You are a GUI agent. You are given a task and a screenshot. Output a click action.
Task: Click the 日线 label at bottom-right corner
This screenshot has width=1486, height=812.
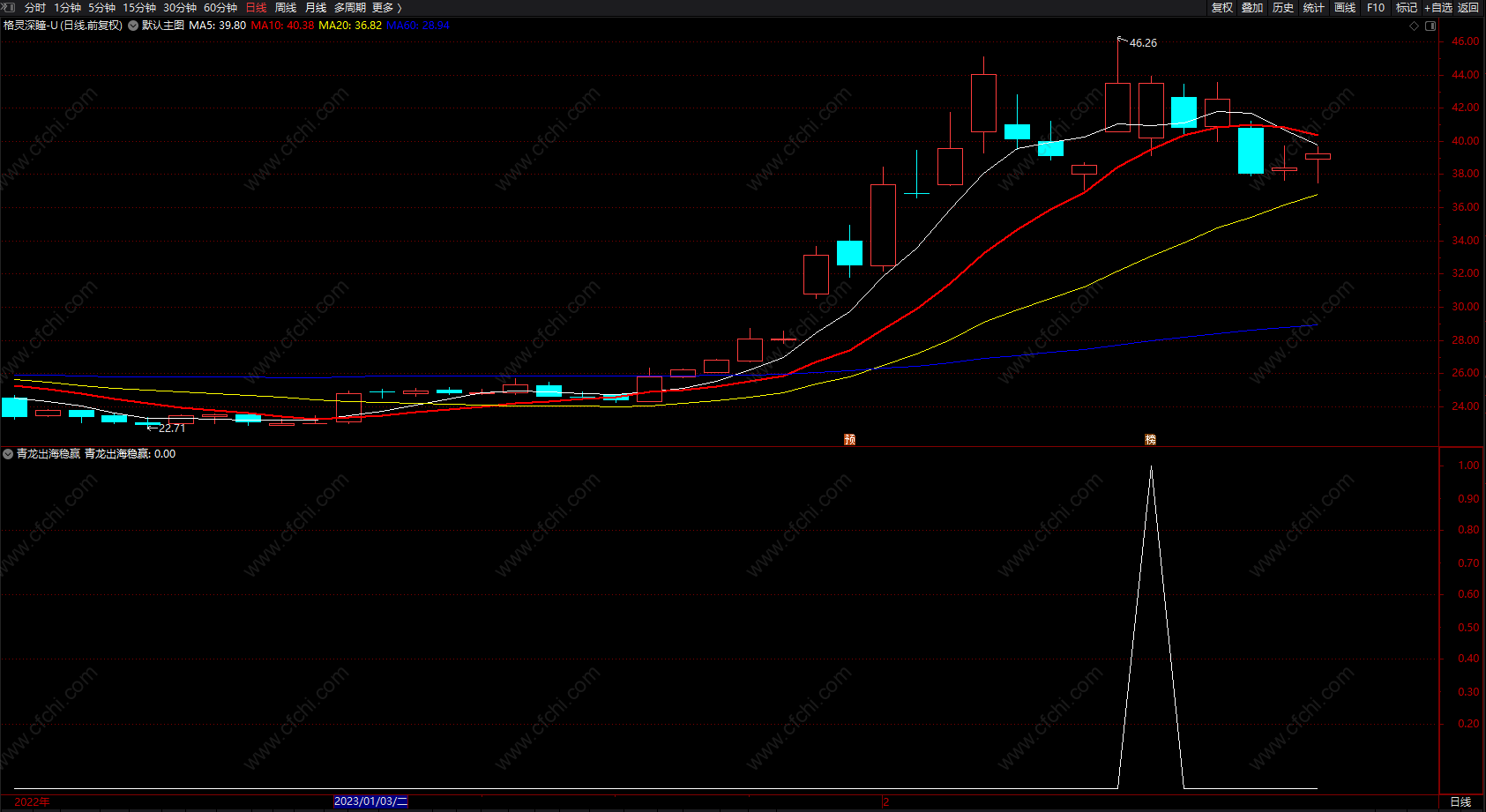click(x=1460, y=801)
